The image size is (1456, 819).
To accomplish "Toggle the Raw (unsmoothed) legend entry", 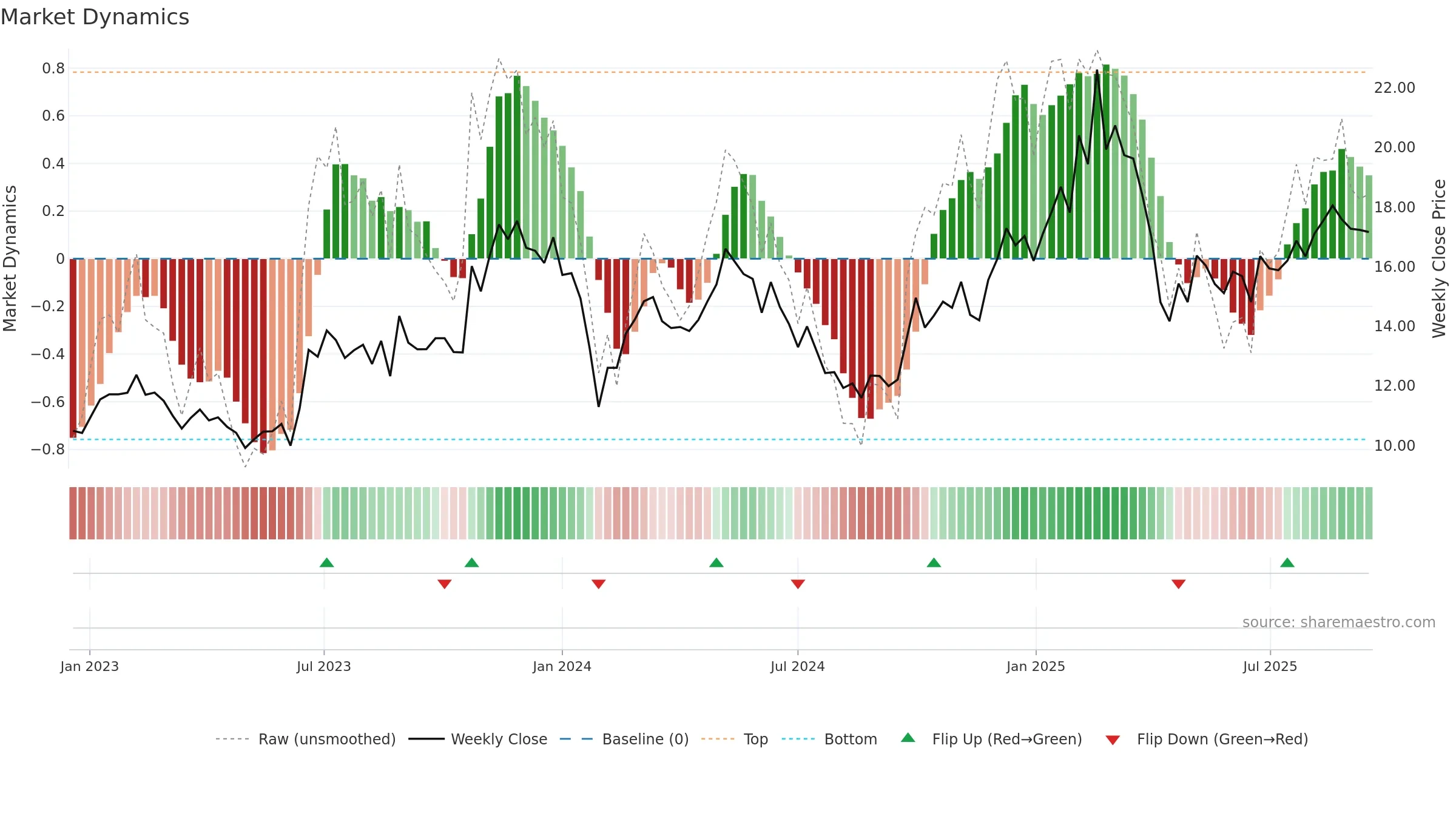I will pyautogui.click(x=305, y=739).
